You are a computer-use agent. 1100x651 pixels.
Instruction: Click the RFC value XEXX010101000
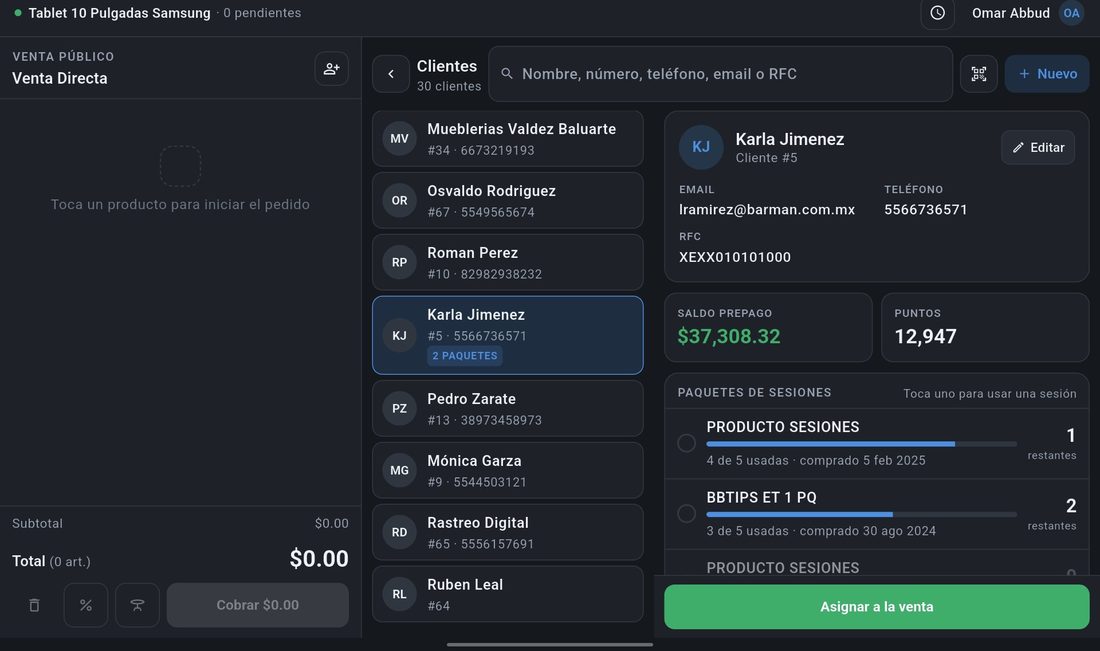(x=735, y=257)
